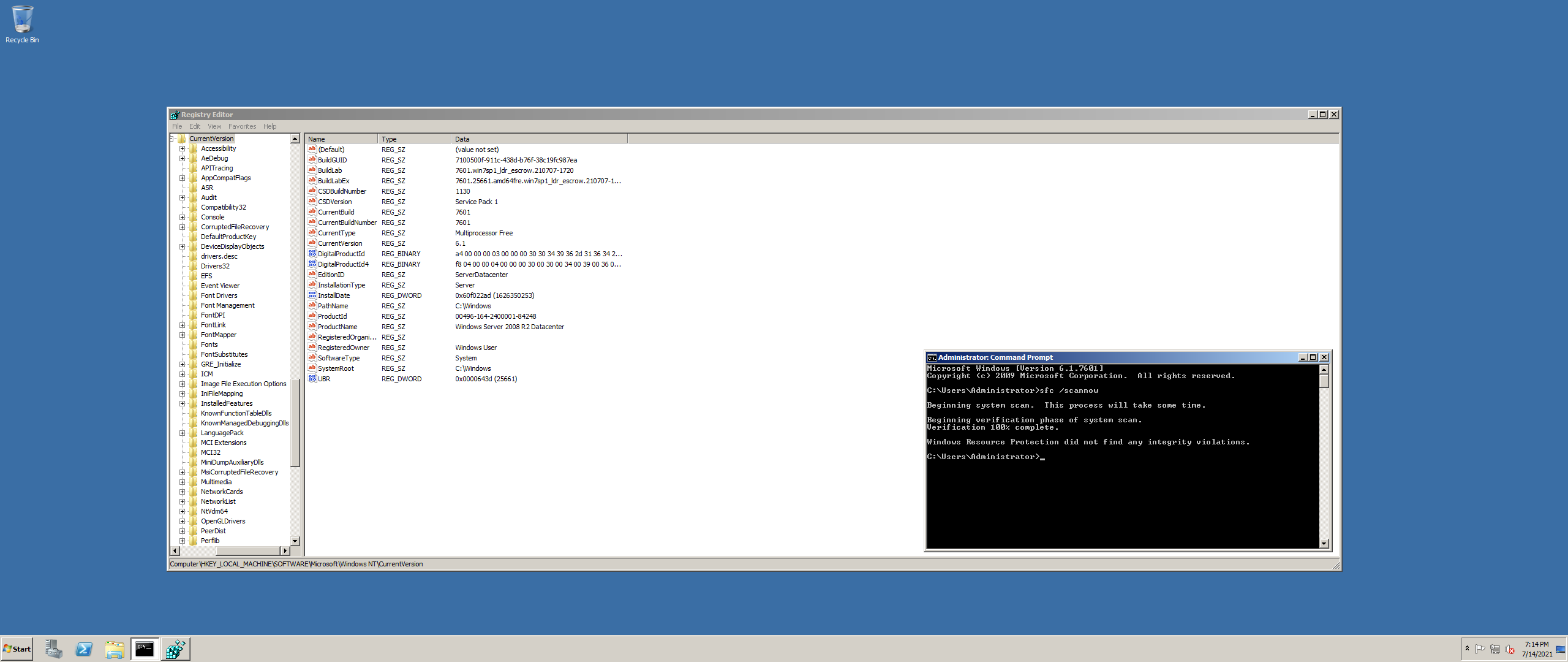Click Command Prompt scroll up arrow
Image resolution: width=1568 pixels, height=662 pixels.
click(x=1324, y=370)
